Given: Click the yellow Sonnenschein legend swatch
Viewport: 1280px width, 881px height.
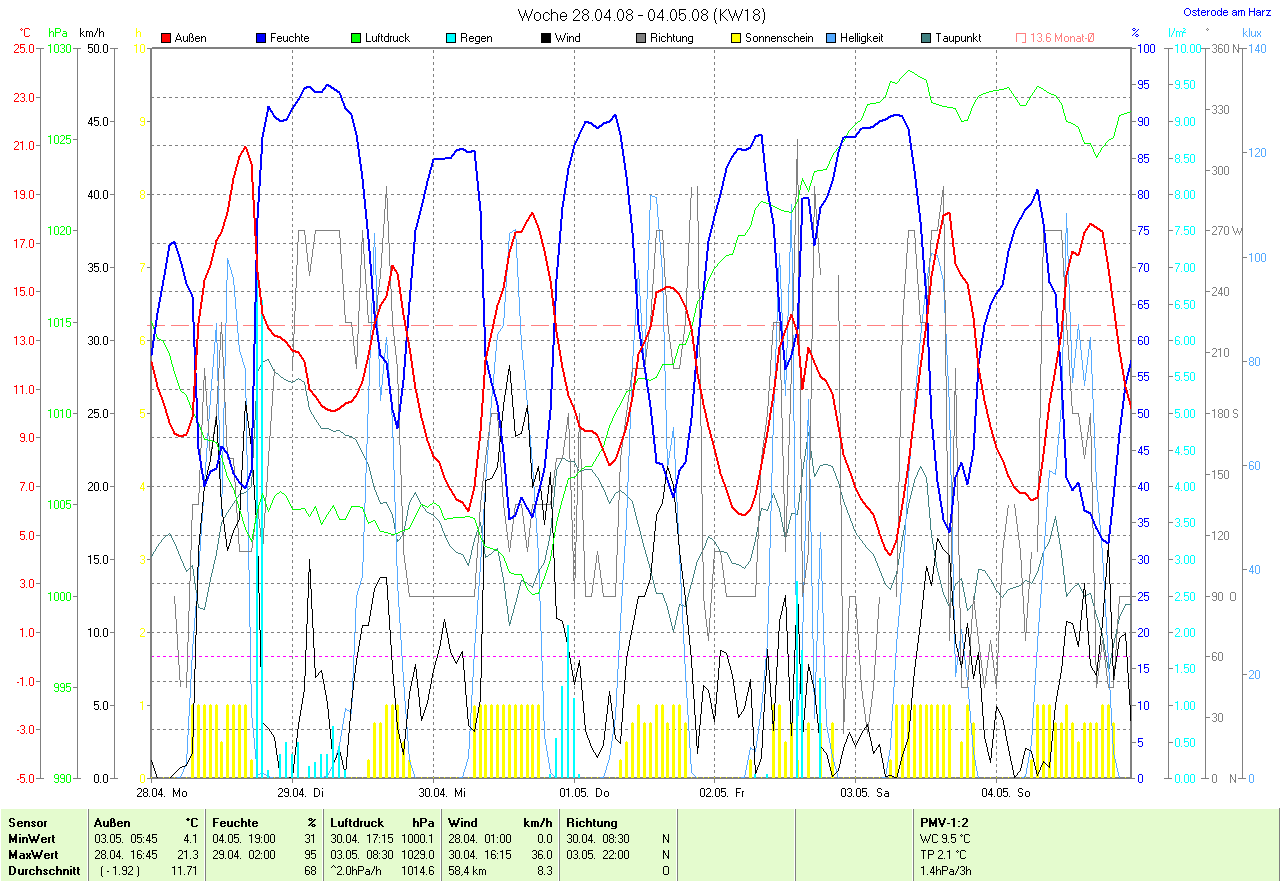Looking at the screenshot, I should pyautogui.click(x=735, y=38).
